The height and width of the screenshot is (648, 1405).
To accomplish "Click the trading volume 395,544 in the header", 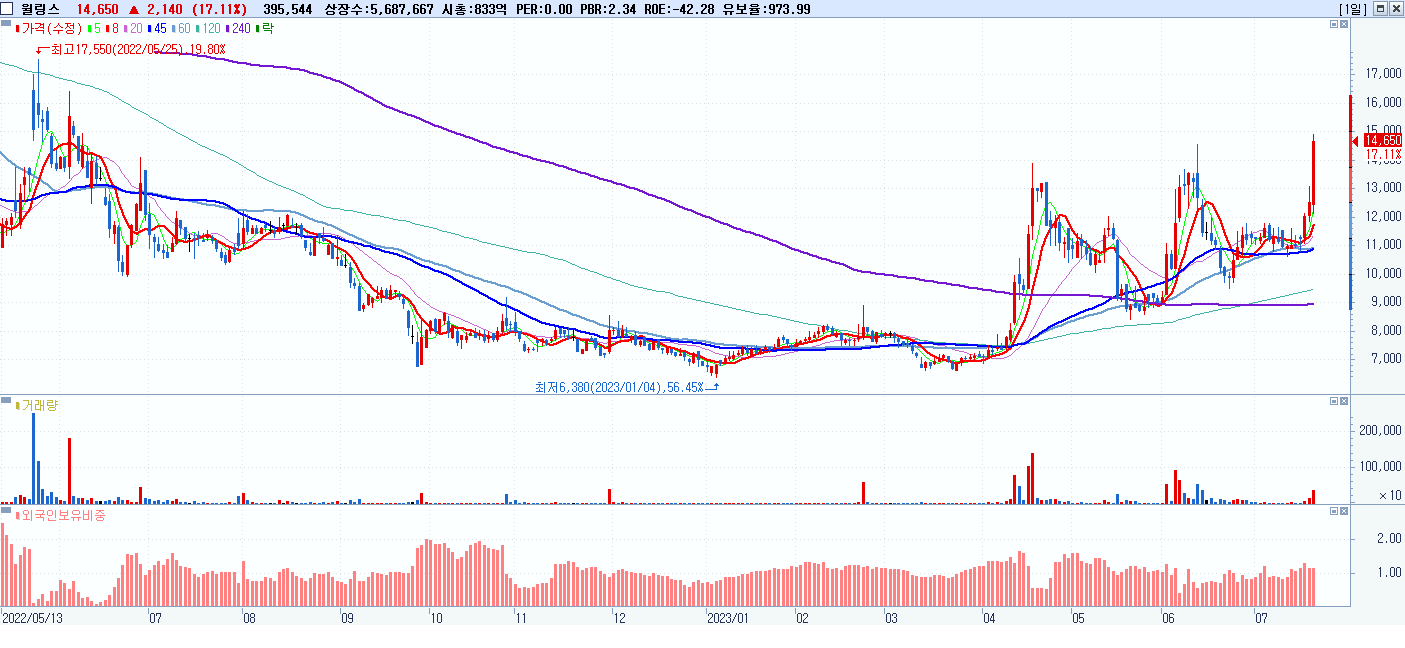I will [x=287, y=9].
